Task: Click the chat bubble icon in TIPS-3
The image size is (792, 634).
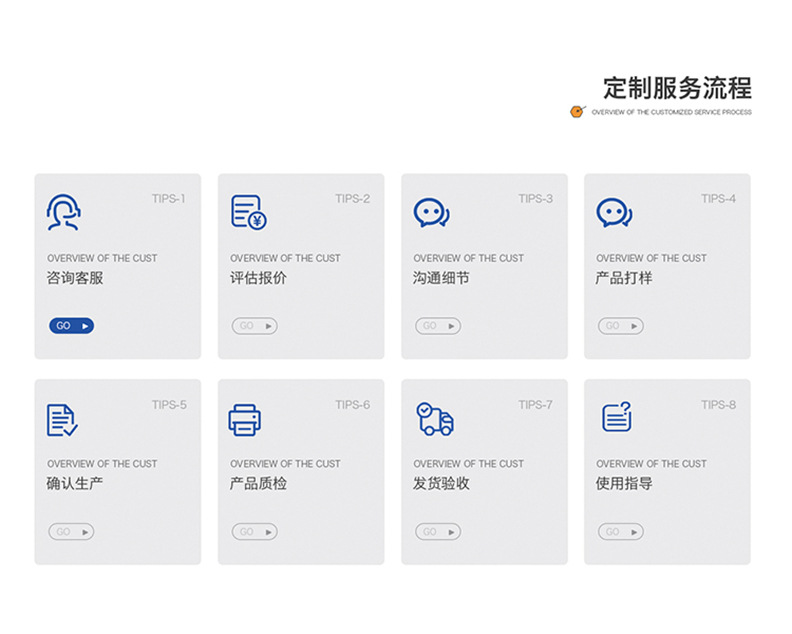Action: click(x=431, y=212)
